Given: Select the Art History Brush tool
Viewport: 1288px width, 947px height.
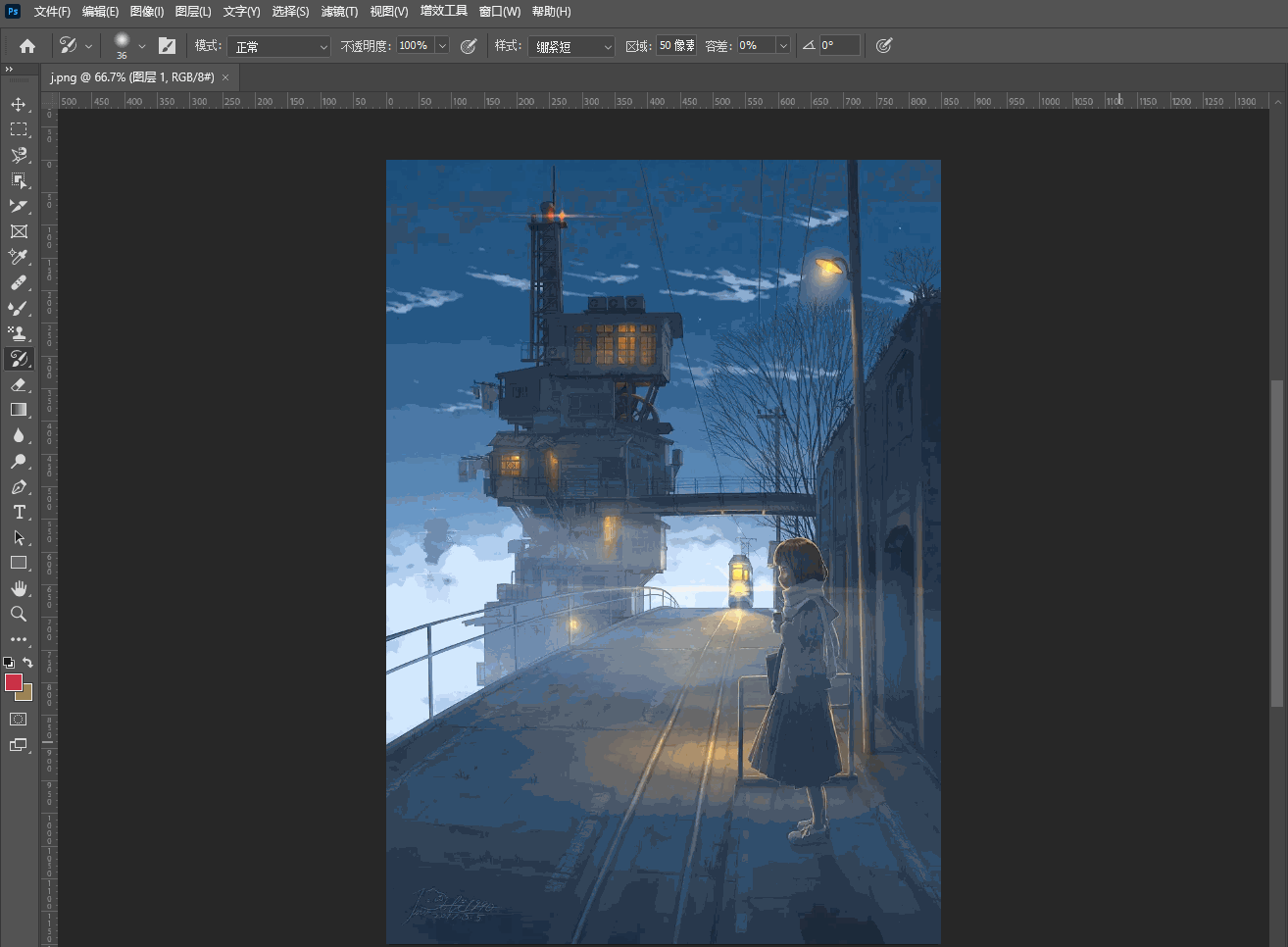Looking at the screenshot, I should click(x=19, y=359).
